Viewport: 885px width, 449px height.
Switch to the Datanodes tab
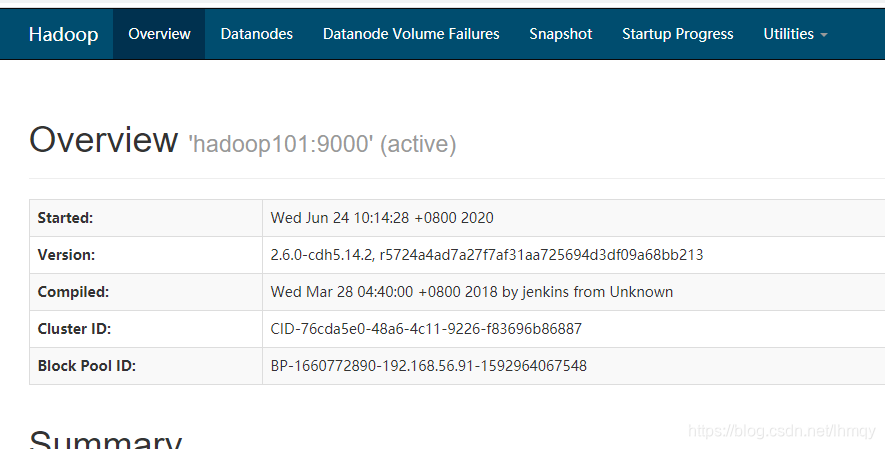click(x=257, y=34)
